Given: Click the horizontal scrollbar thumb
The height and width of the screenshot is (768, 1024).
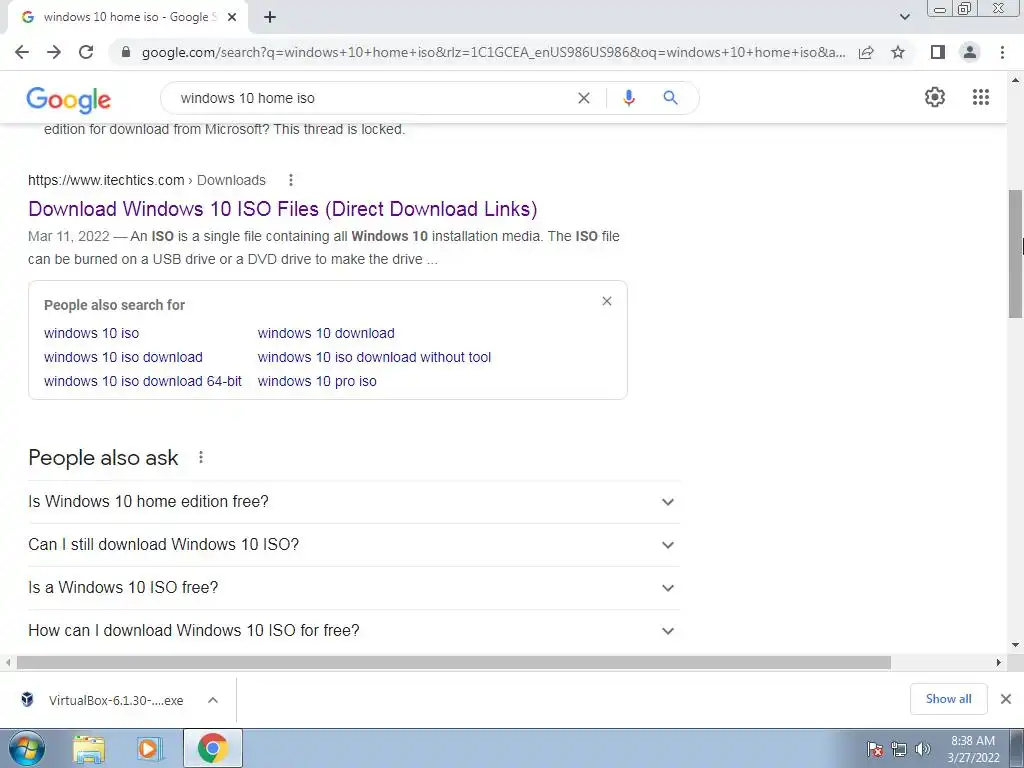Looking at the screenshot, I should pos(453,662).
